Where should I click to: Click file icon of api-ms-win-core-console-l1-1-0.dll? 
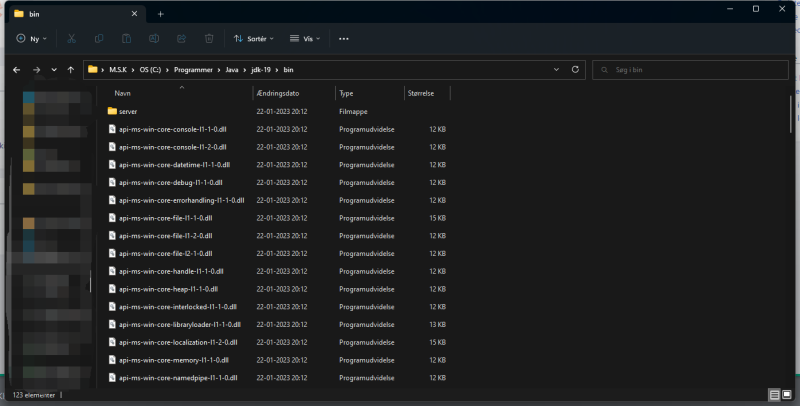click(x=112, y=129)
